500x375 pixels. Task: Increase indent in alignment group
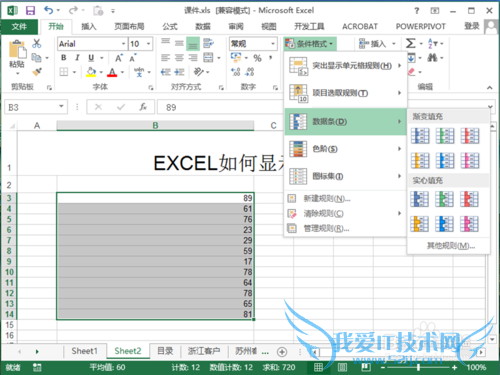pyautogui.click(x=179, y=72)
